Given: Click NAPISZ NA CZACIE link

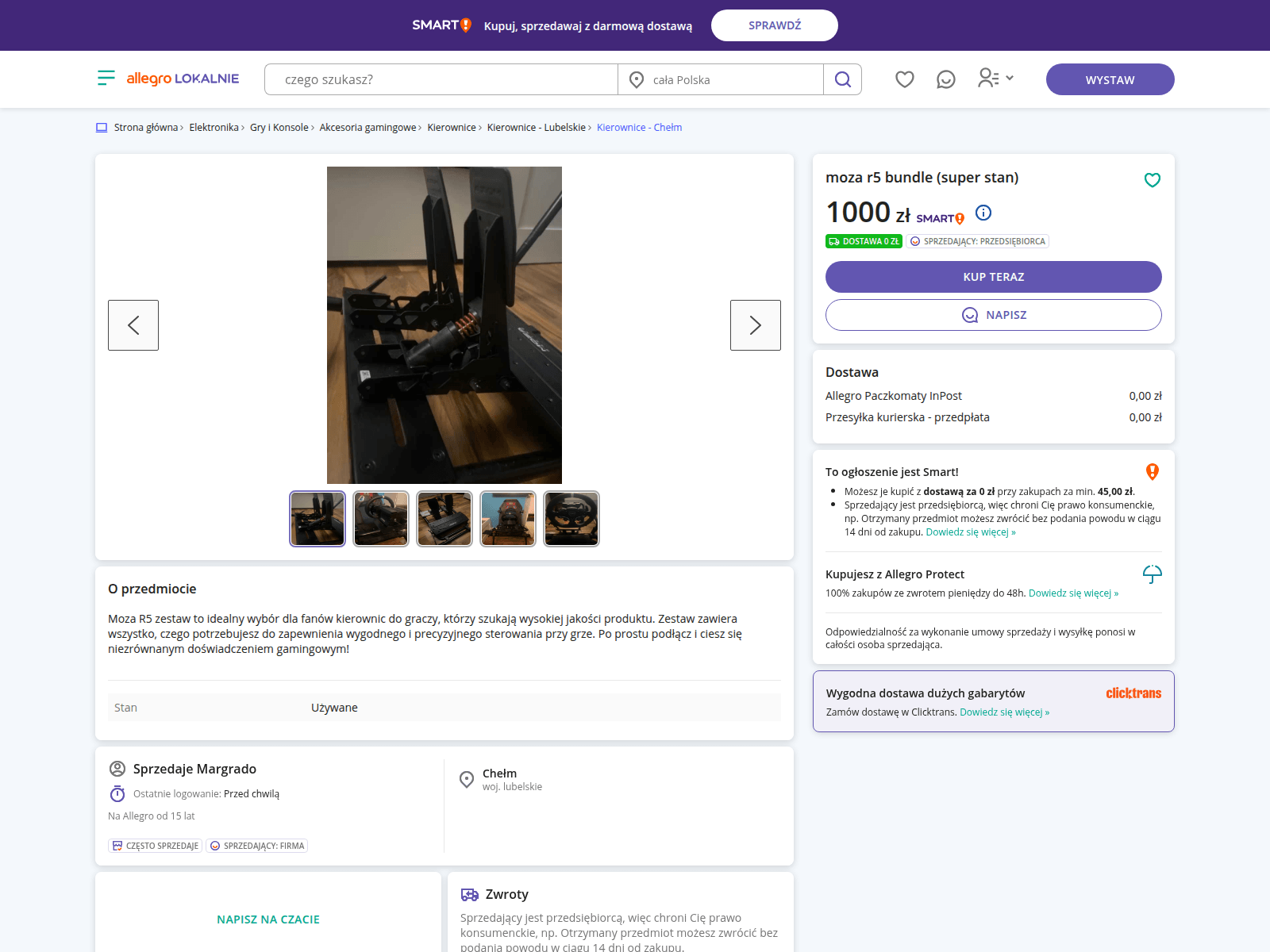Looking at the screenshot, I should 268,919.
